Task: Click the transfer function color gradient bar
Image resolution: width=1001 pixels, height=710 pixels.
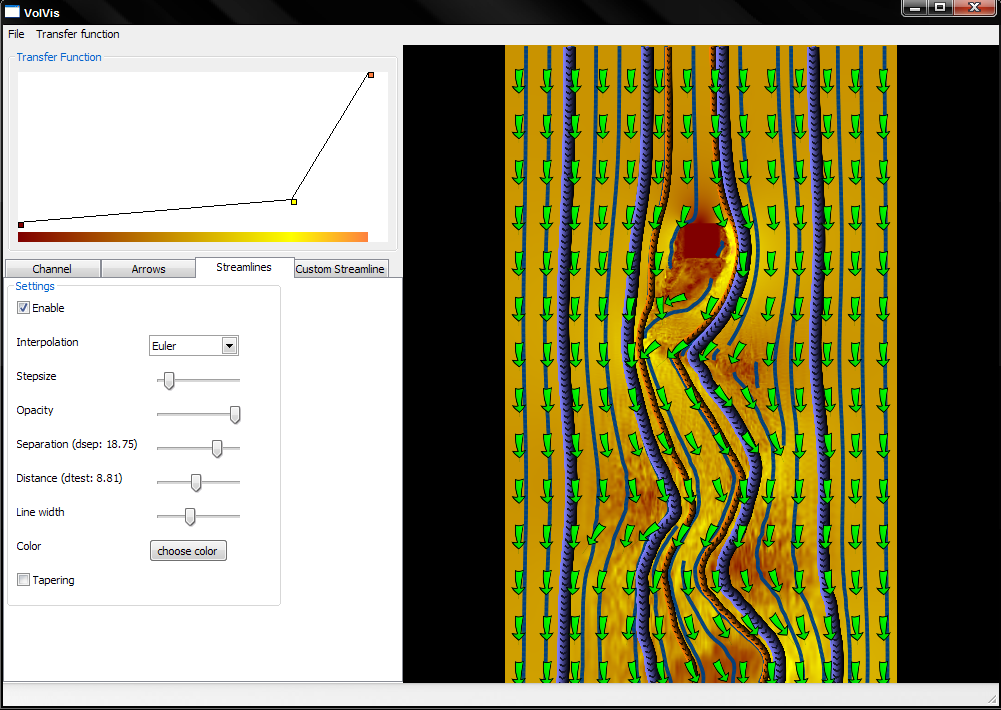Action: 193,237
